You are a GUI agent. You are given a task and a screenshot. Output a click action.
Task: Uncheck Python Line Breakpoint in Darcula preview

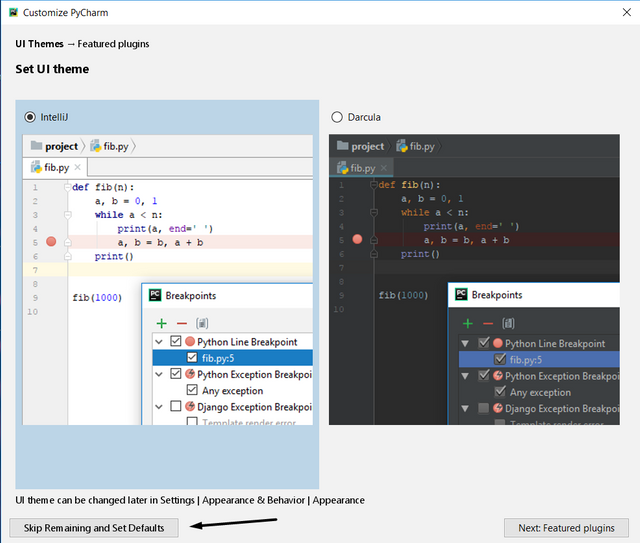tap(484, 343)
